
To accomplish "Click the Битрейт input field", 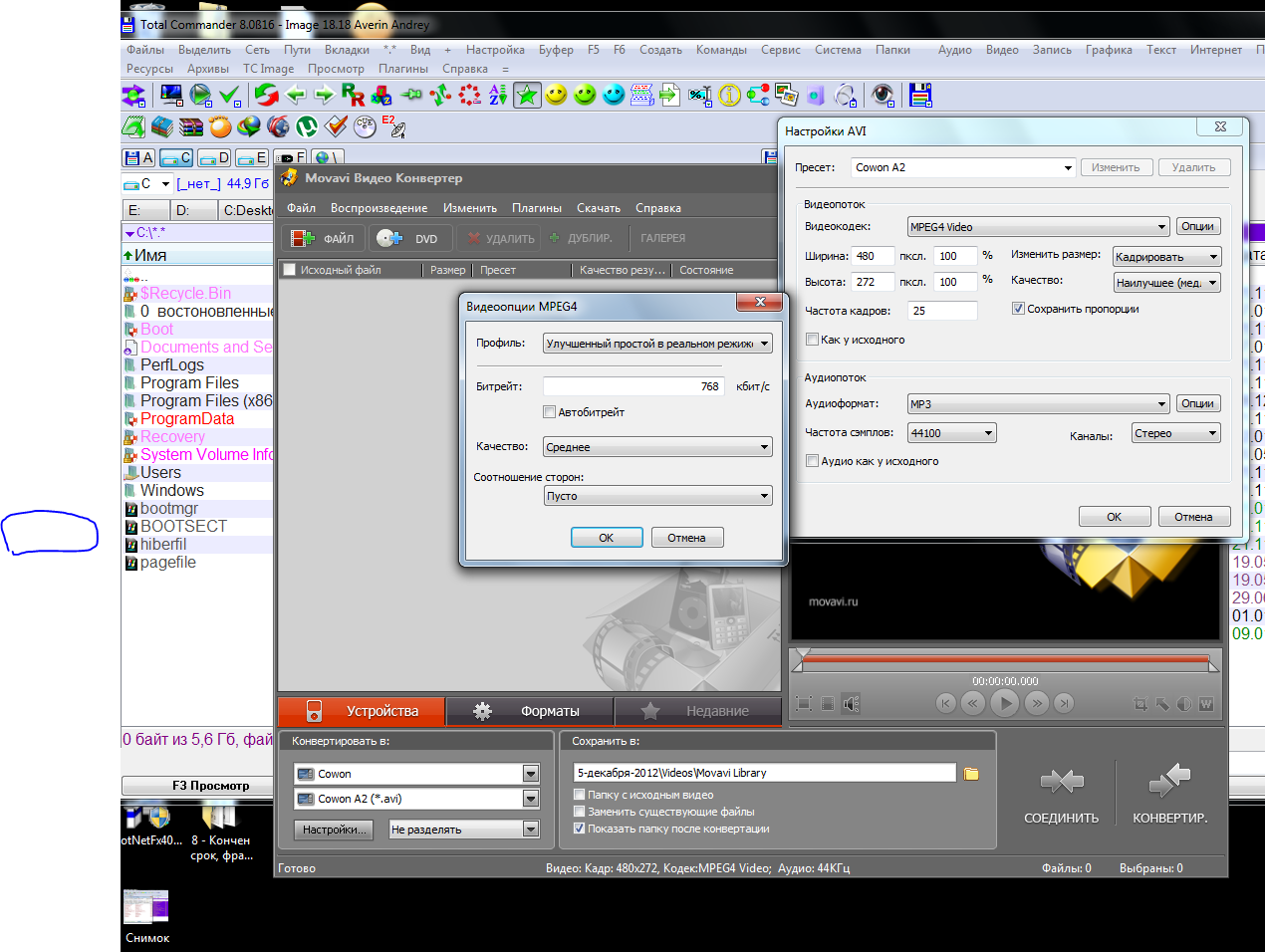I will tap(632, 386).
